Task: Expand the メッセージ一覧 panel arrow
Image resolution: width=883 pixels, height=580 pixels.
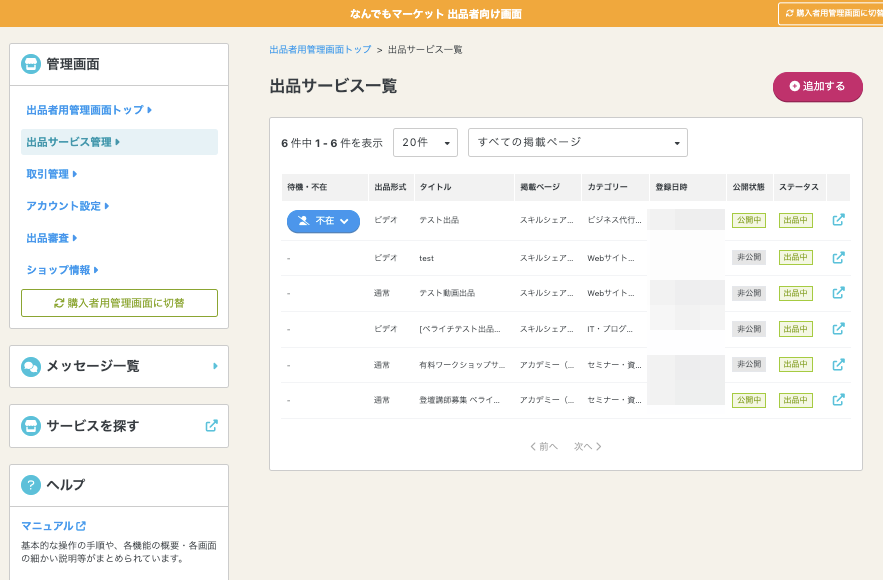Action: (215, 367)
